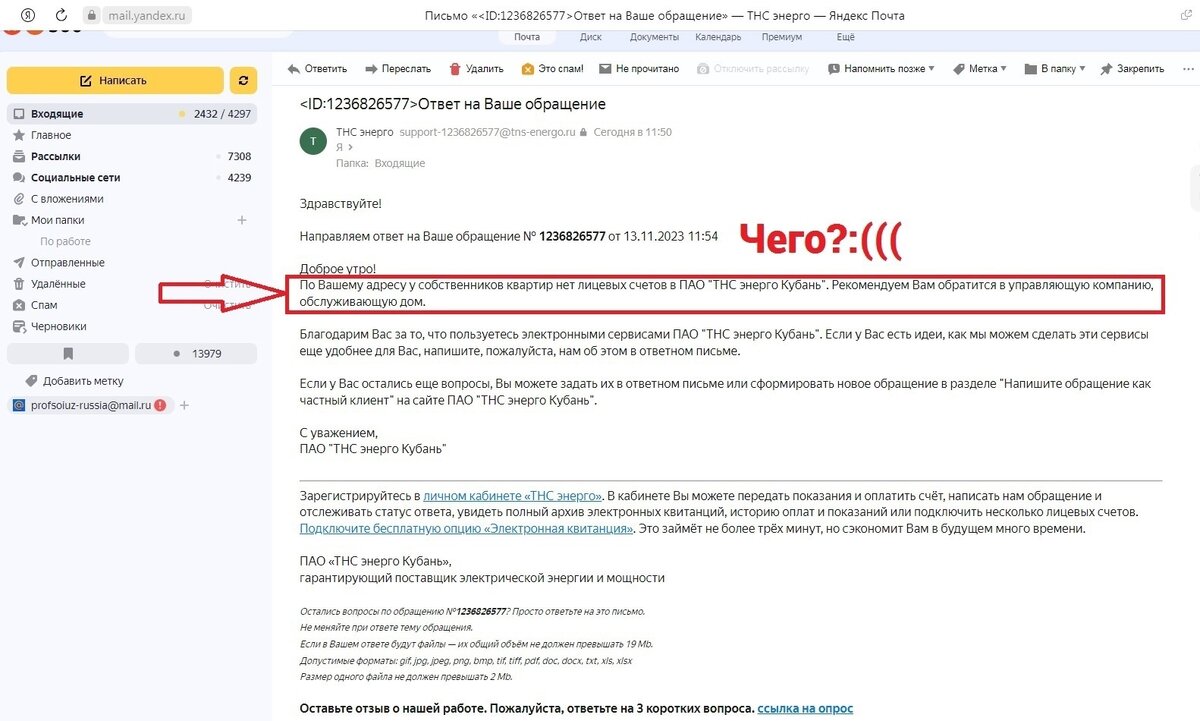Screen dimensions: 1200x721
Task: Open the Напомнить позже dropdown
Action: tap(881, 69)
